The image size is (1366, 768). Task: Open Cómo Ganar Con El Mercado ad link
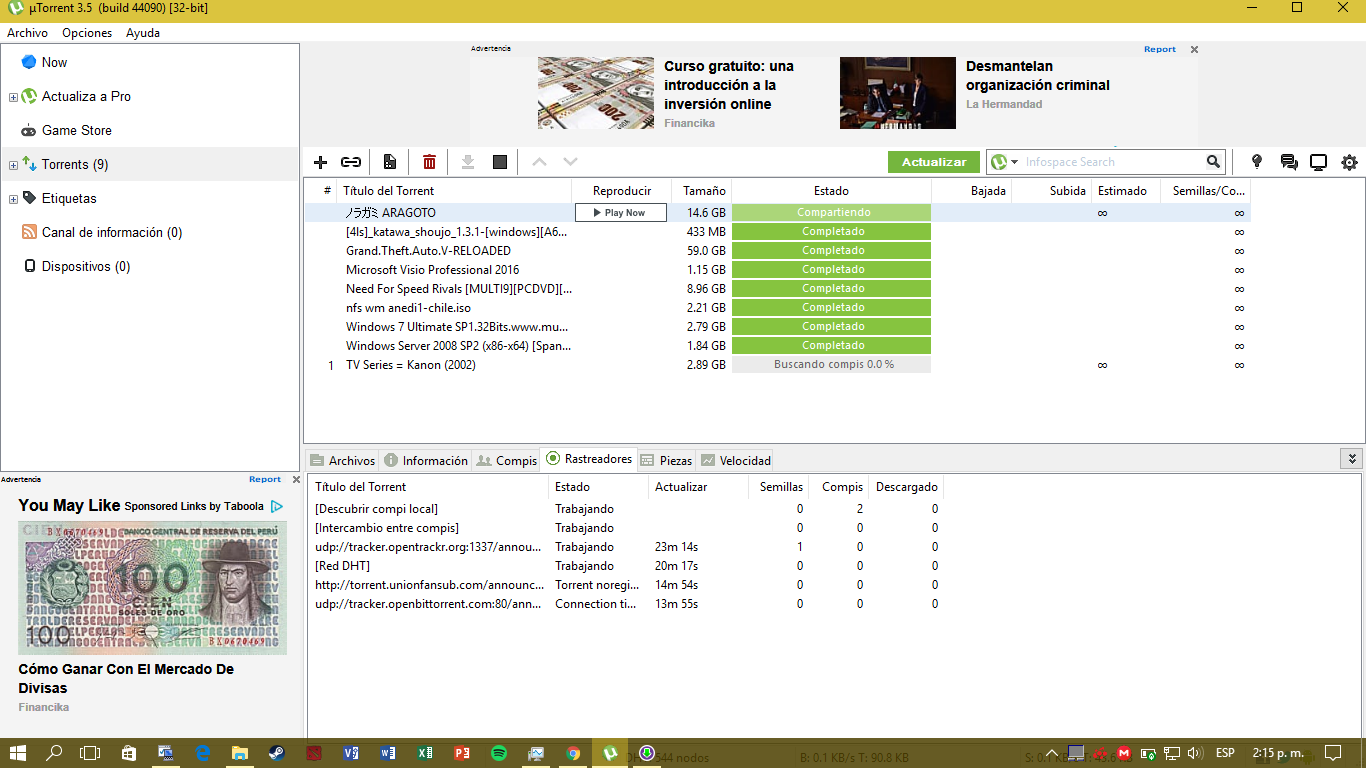[x=126, y=679]
